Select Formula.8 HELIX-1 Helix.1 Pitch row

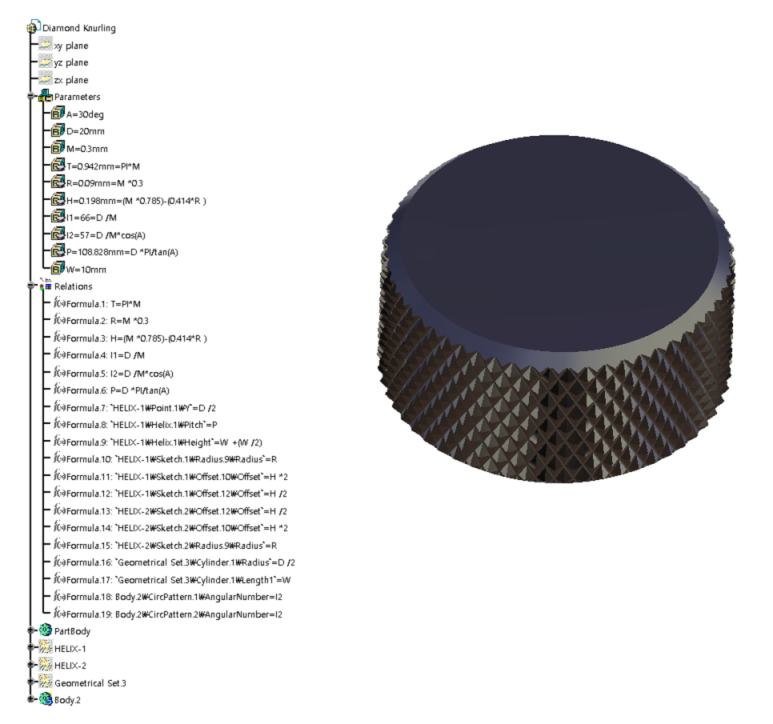point(135,425)
